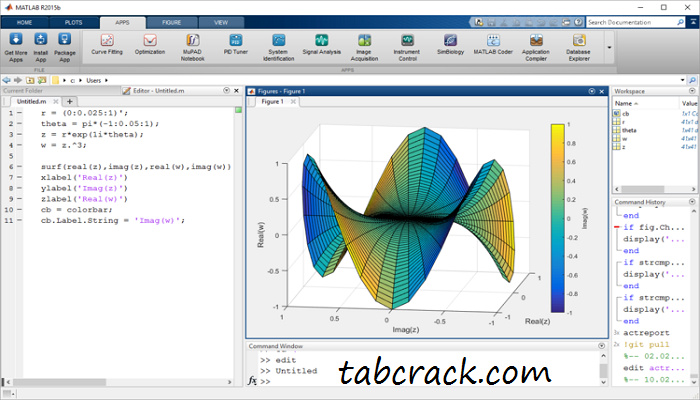Screen dimensions: 700x400
Task: Open Workspace panel actions menu
Action: tap(692, 91)
